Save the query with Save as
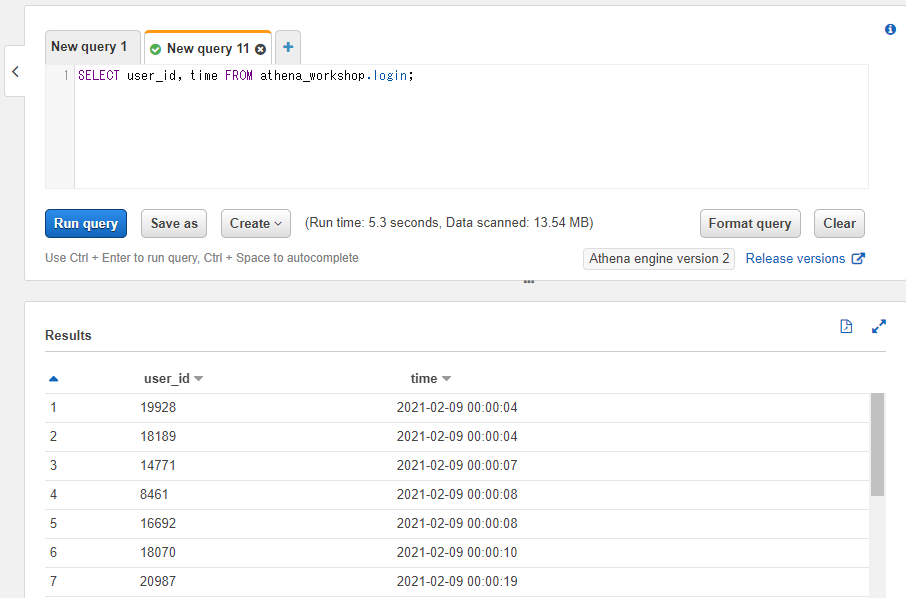This screenshot has width=906, height=598. click(173, 223)
